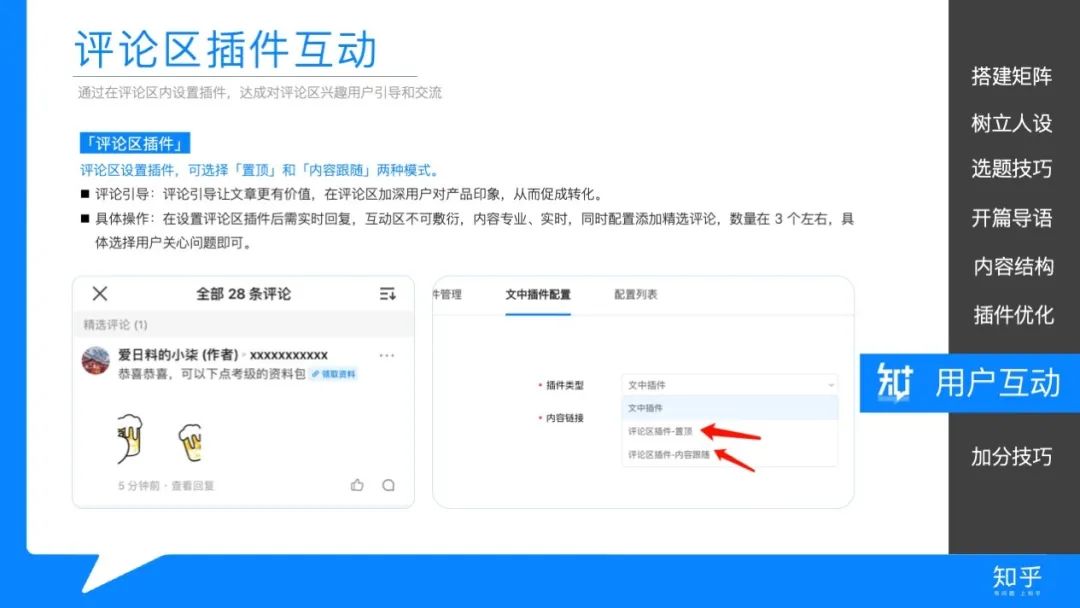Select 文中插件 option in the dropdown list
Viewport: 1080px width, 608px height.
[x=730, y=408]
